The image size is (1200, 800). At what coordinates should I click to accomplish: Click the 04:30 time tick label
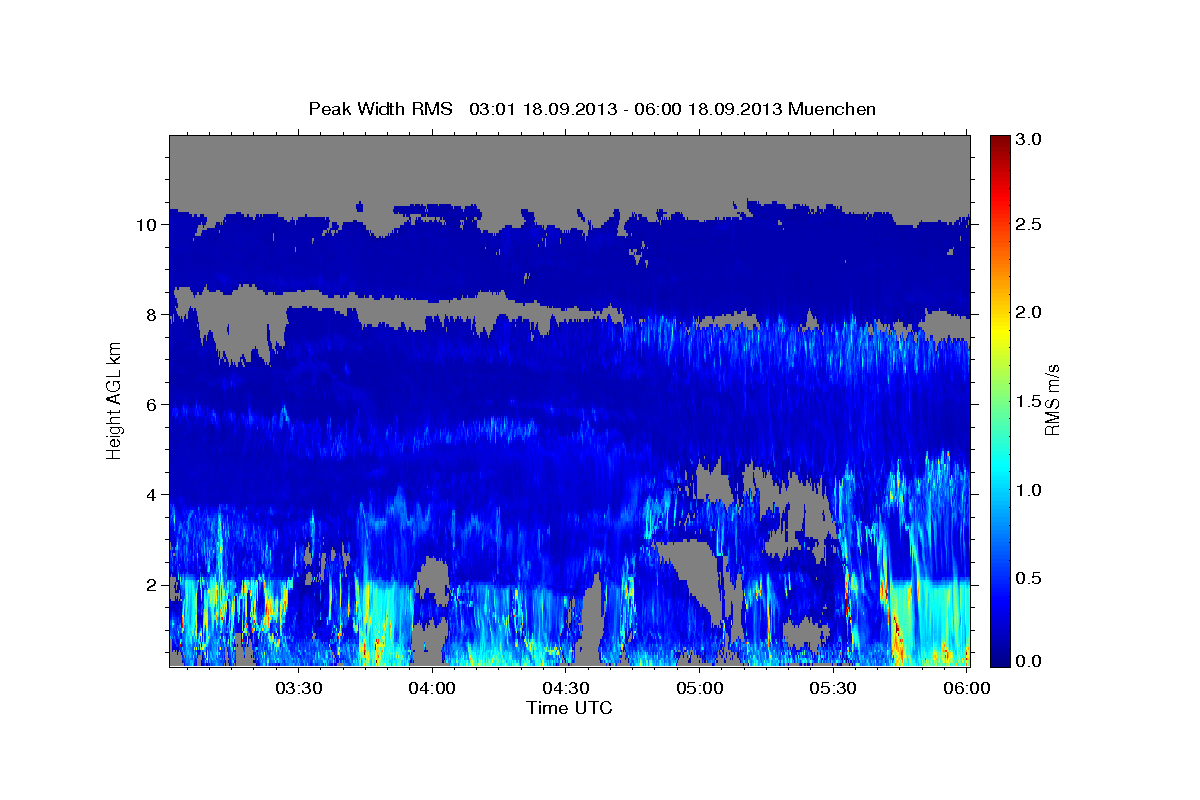pos(566,689)
